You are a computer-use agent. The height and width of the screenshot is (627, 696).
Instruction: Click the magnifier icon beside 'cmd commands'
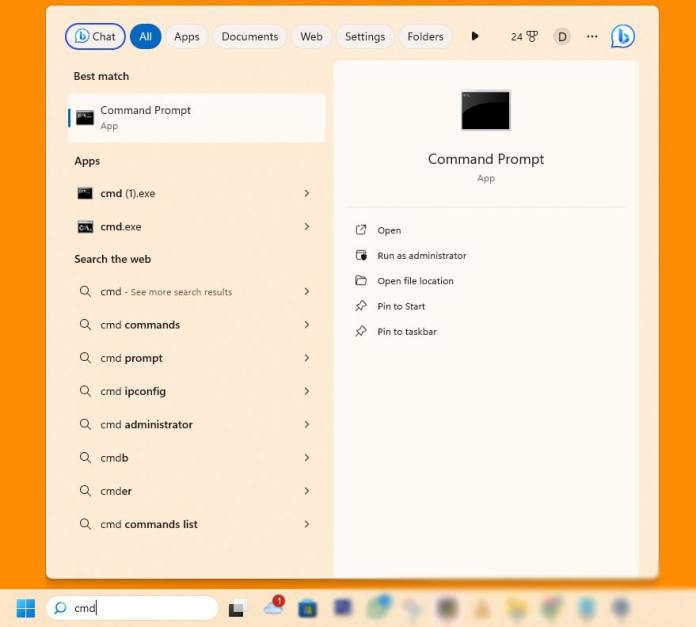click(85, 324)
